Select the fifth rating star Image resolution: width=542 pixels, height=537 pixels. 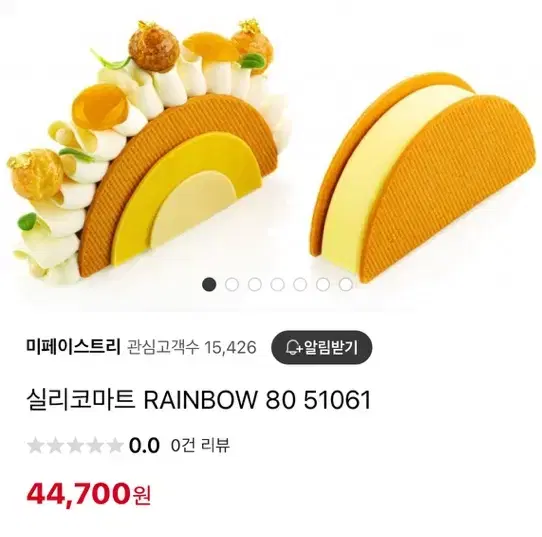point(114,445)
